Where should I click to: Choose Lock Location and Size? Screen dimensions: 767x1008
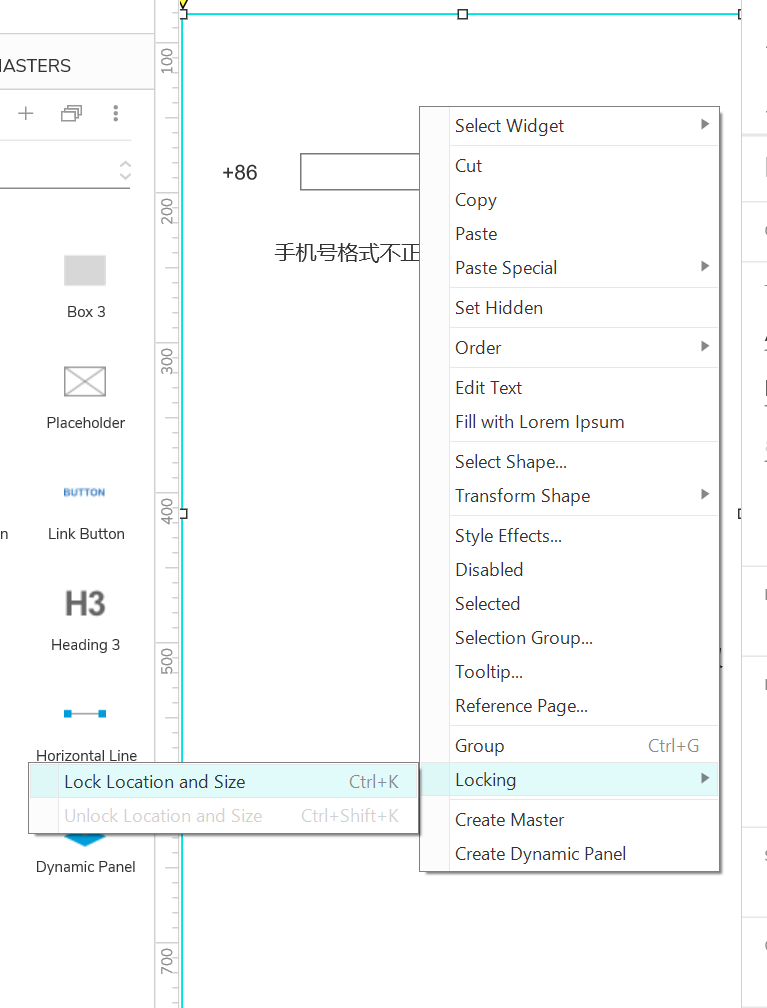click(155, 782)
